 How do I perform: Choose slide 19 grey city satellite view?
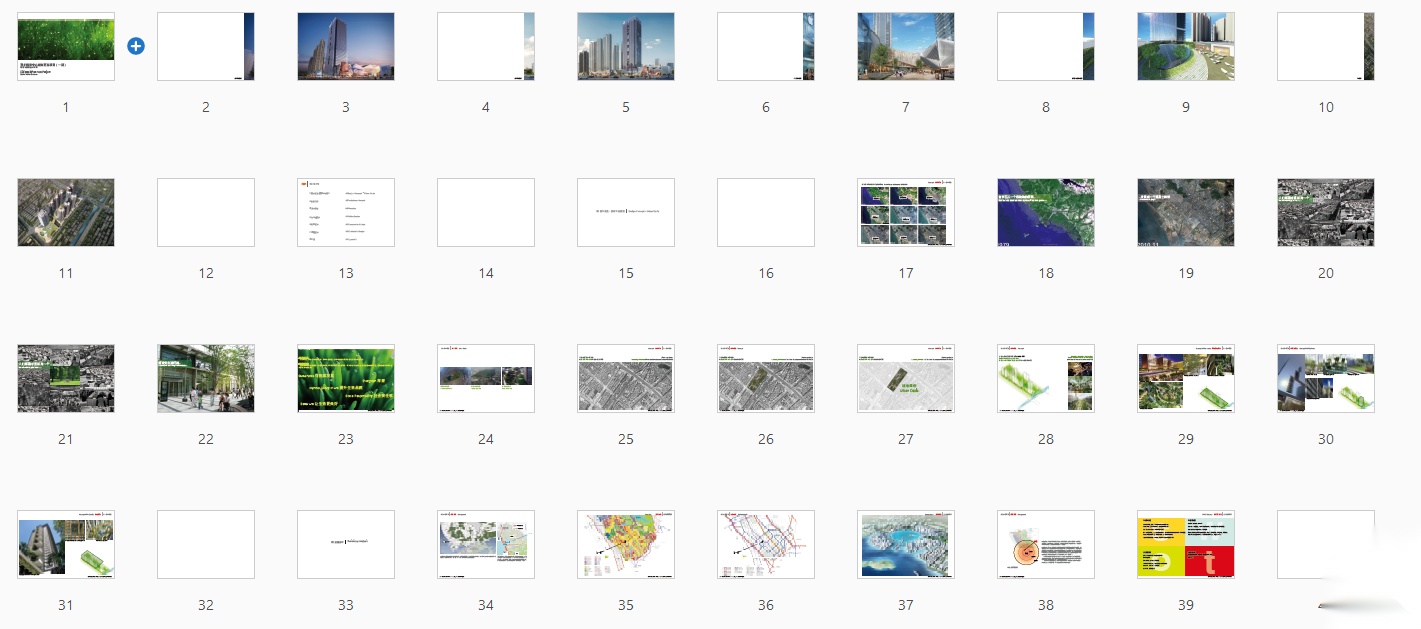tap(1186, 212)
